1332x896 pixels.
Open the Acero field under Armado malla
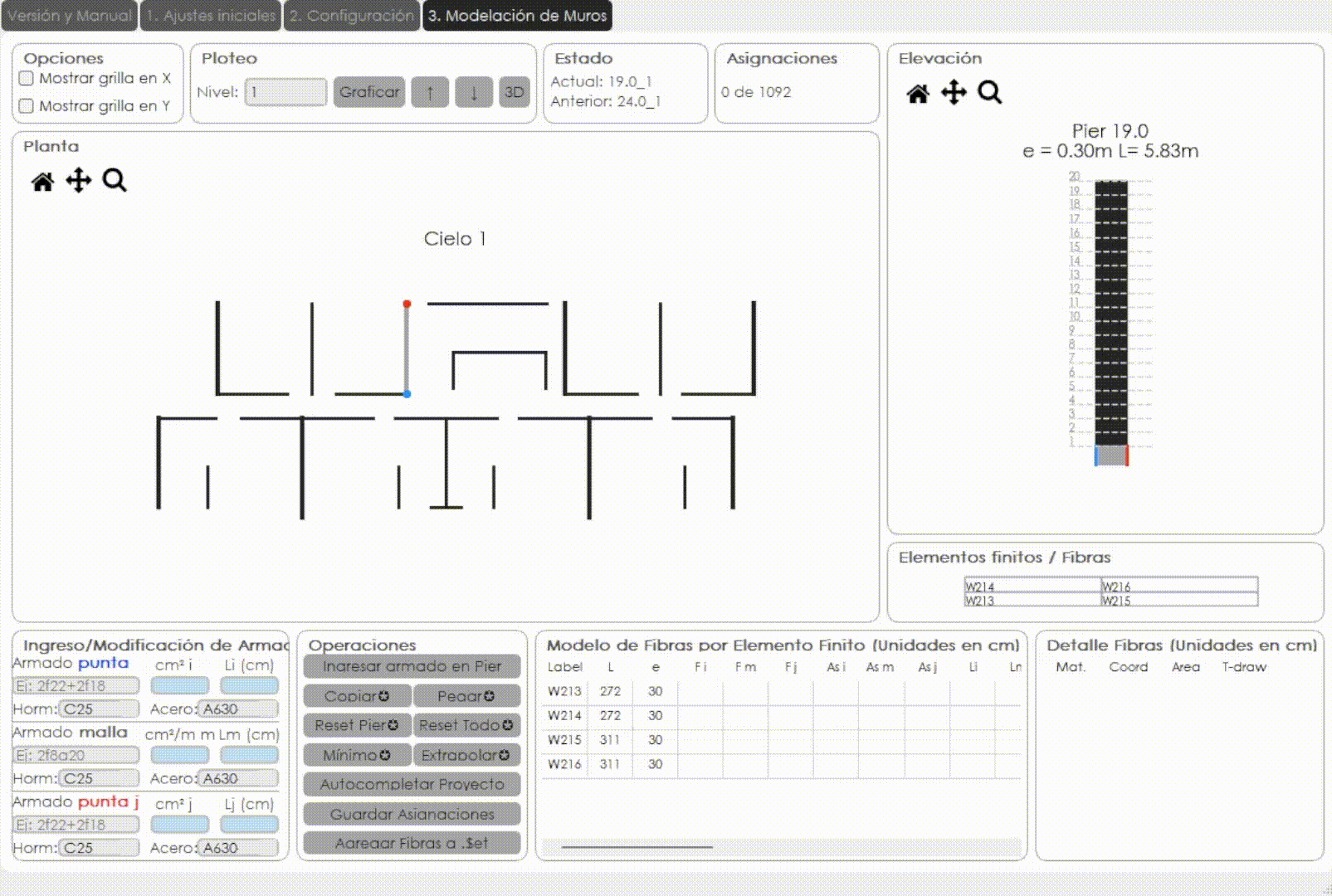tap(239, 779)
